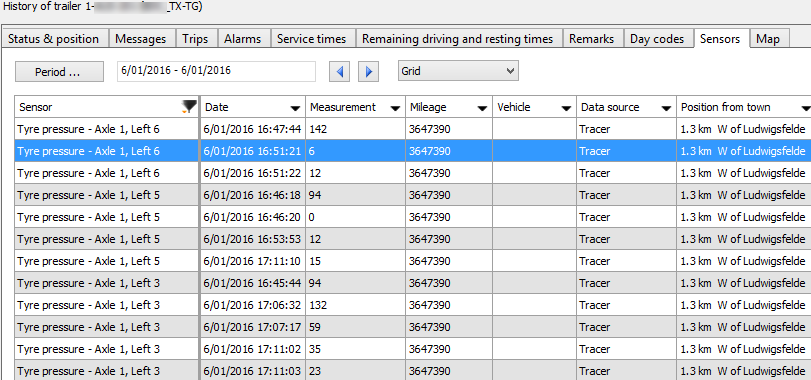Image resolution: width=811 pixels, height=380 pixels.
Task: Open the Mileage column filter arrow
Action: [483, 108]
